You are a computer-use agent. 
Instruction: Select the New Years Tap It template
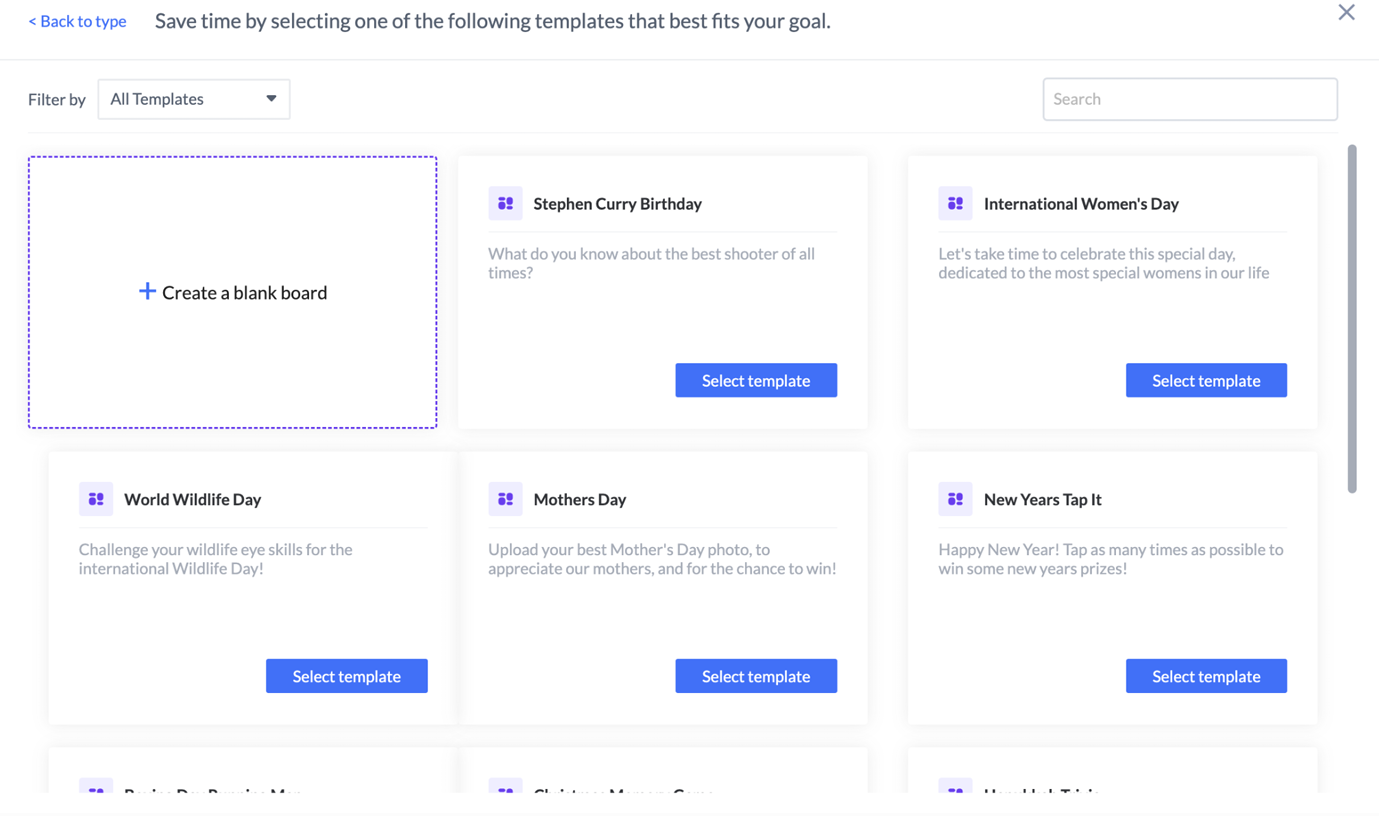[x=1205, y=676]
